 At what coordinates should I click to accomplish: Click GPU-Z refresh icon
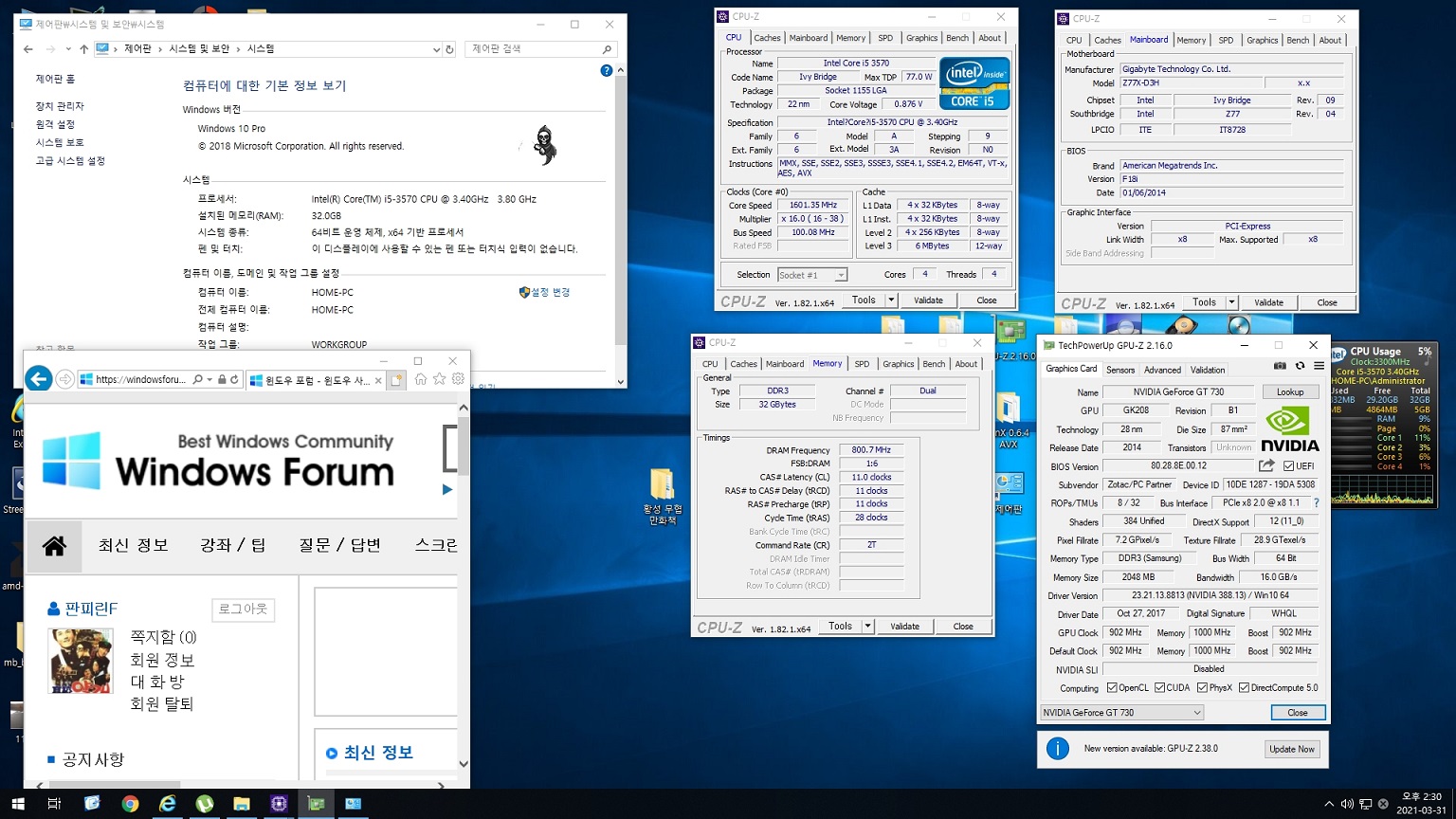tap(1300, 366)
